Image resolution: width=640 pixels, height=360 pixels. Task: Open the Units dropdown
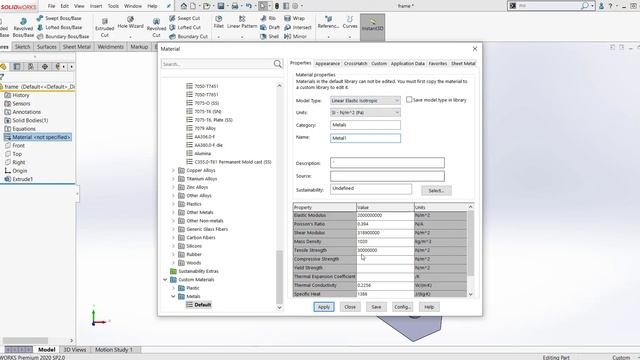tap(365, 112)
